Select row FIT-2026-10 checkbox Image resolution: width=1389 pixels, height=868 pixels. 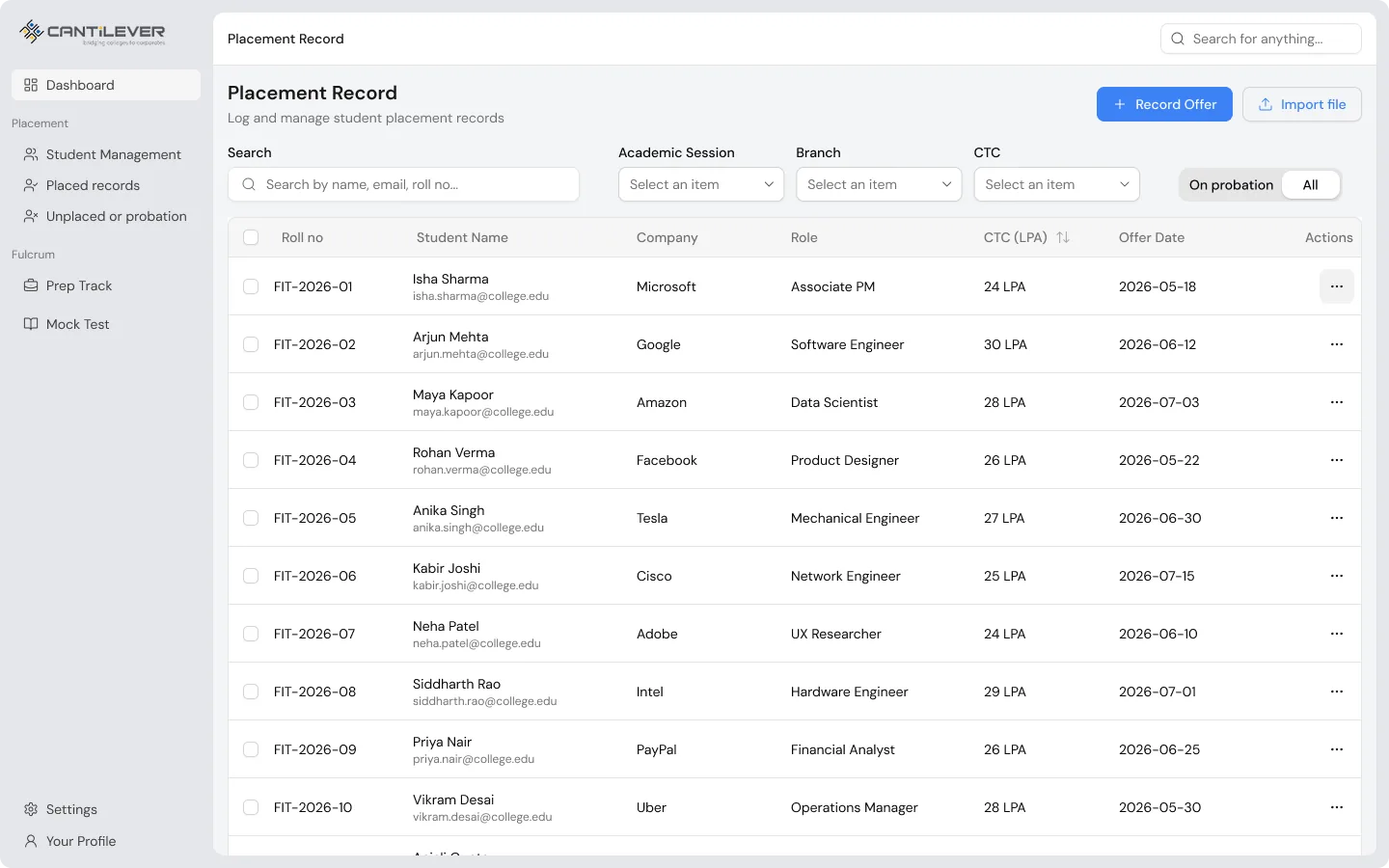(251, 807)
